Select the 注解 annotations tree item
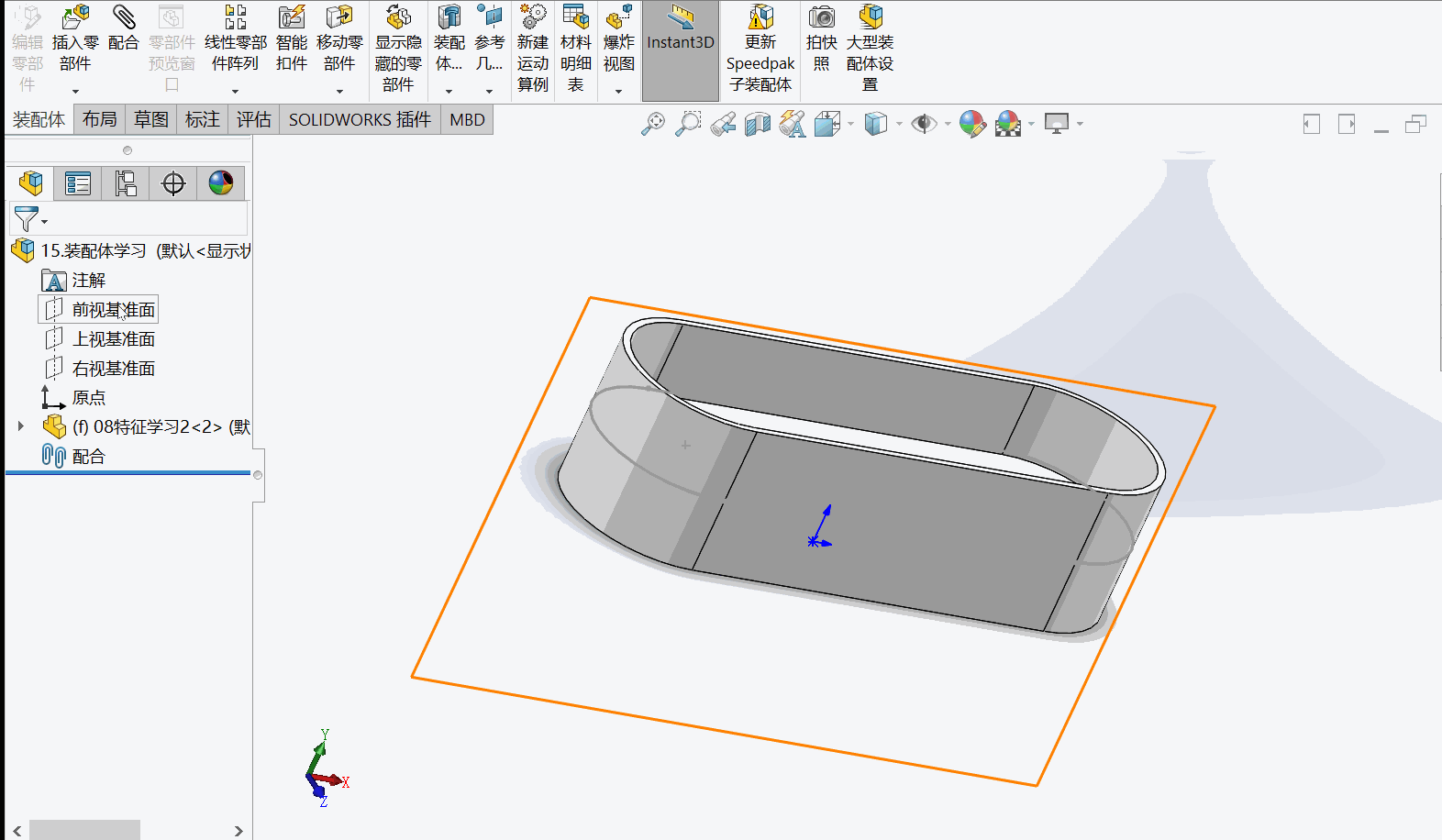Screen dimensions: 1442x840 [74, 281]
